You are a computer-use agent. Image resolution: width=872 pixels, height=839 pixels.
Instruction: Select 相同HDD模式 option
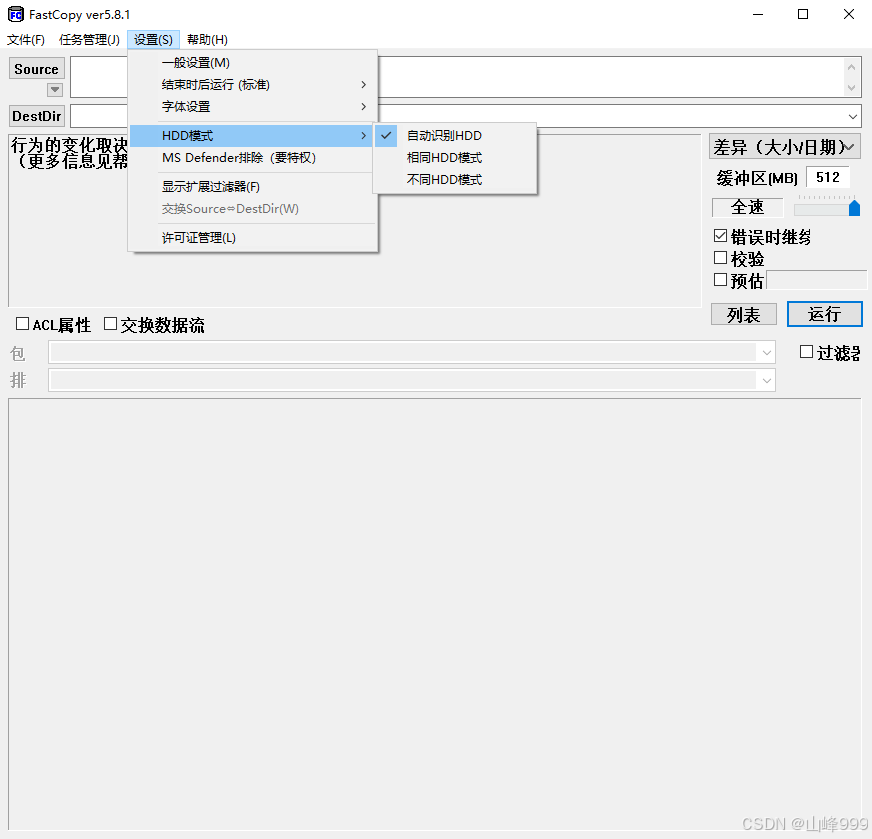point(455,158)
